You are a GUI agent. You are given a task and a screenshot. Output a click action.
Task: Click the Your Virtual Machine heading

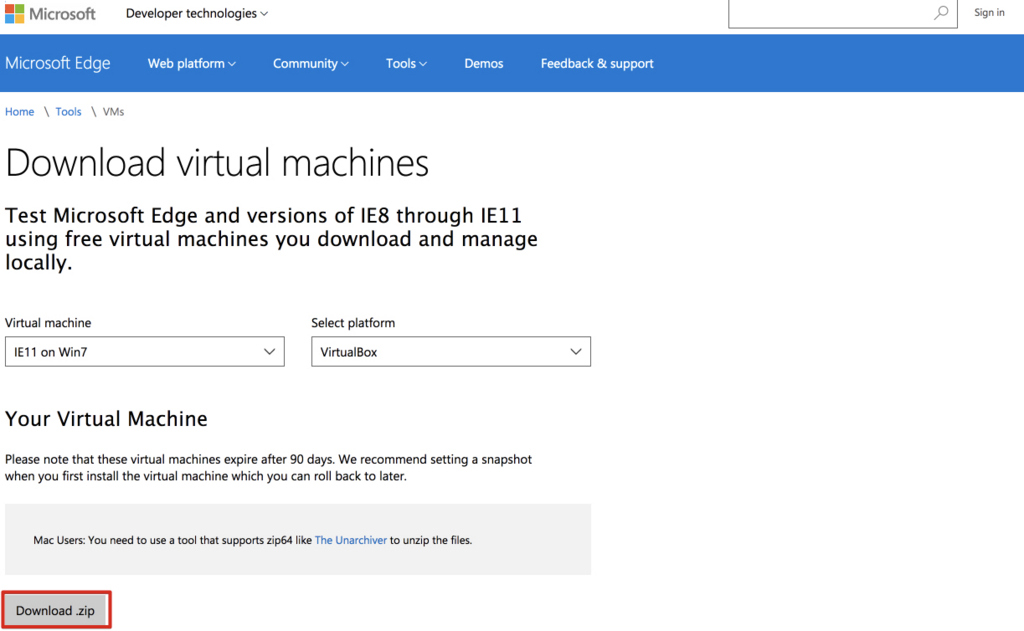pyautogui.click(x=106, y=419)
